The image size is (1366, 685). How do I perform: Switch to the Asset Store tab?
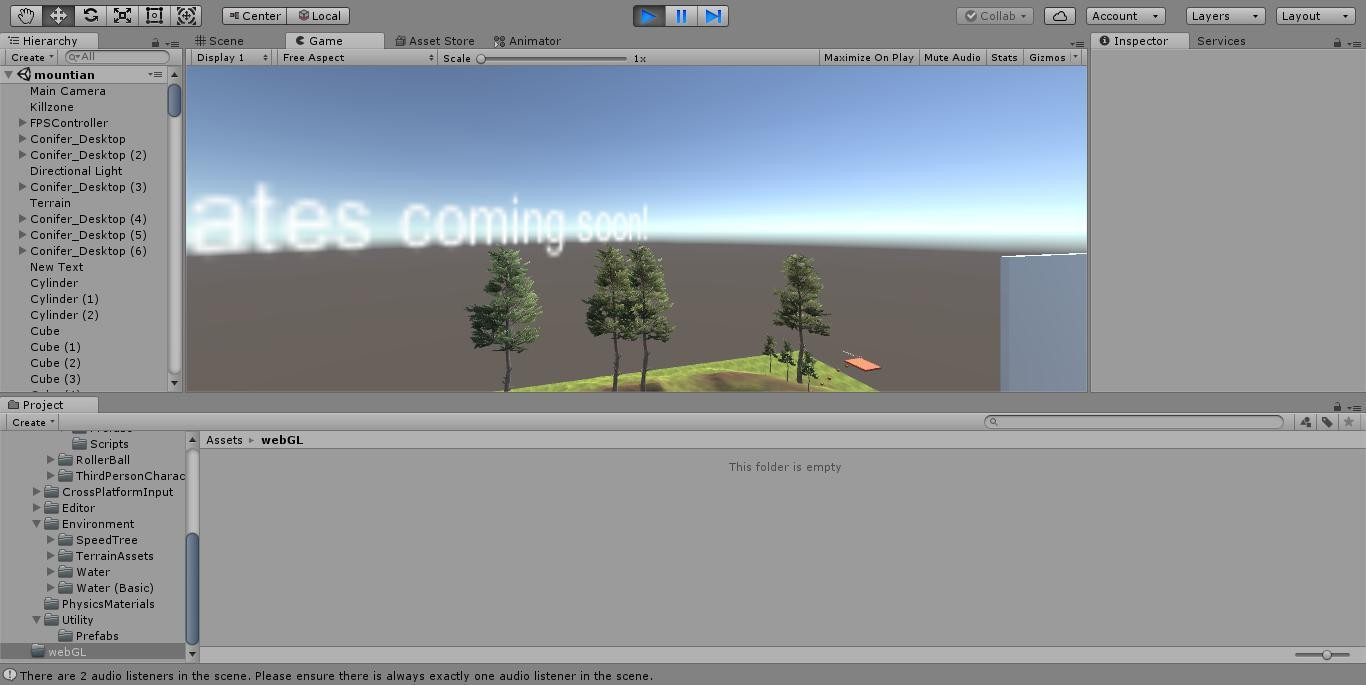tap(435, 41)
